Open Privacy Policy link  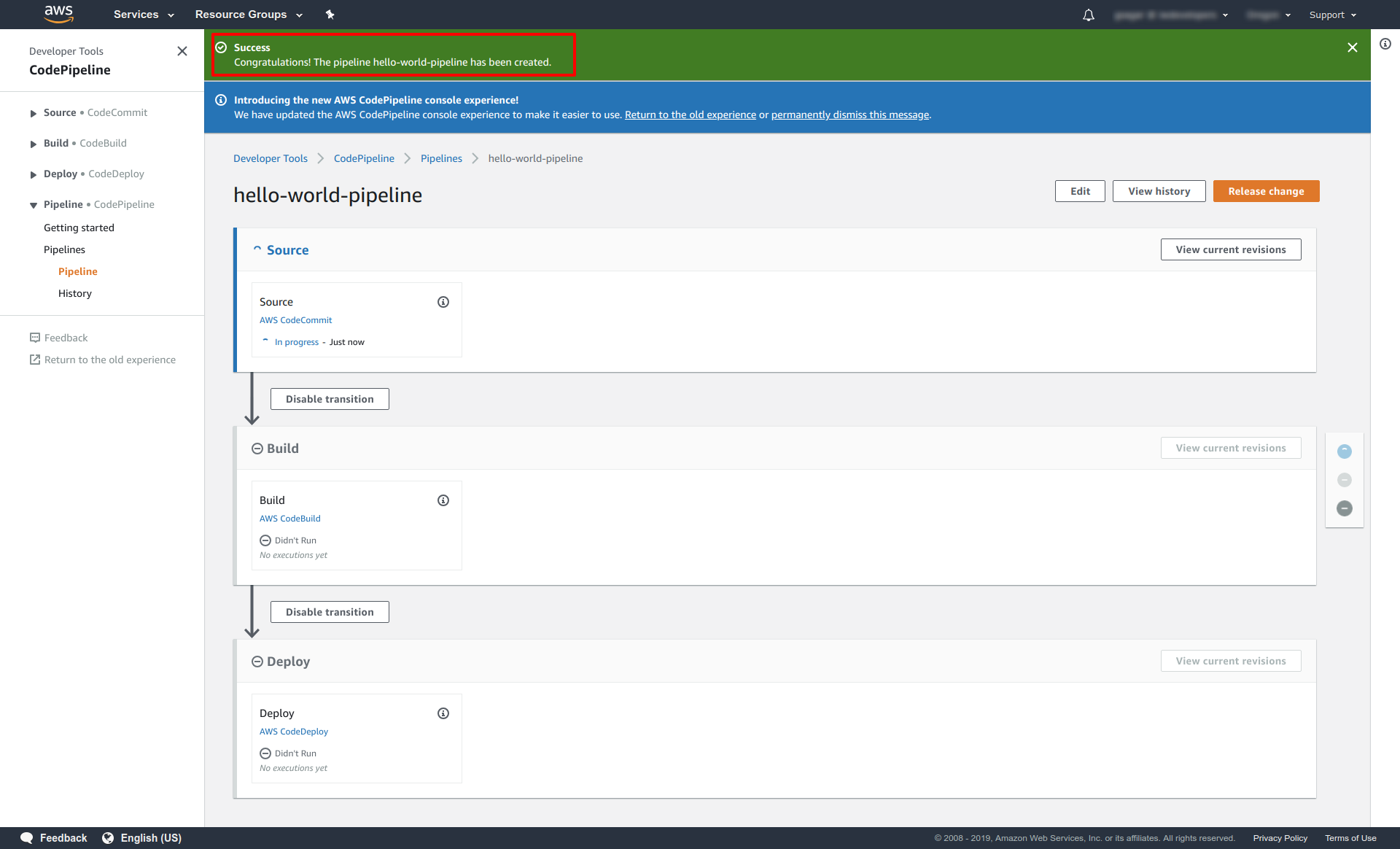pos(1280,838)
